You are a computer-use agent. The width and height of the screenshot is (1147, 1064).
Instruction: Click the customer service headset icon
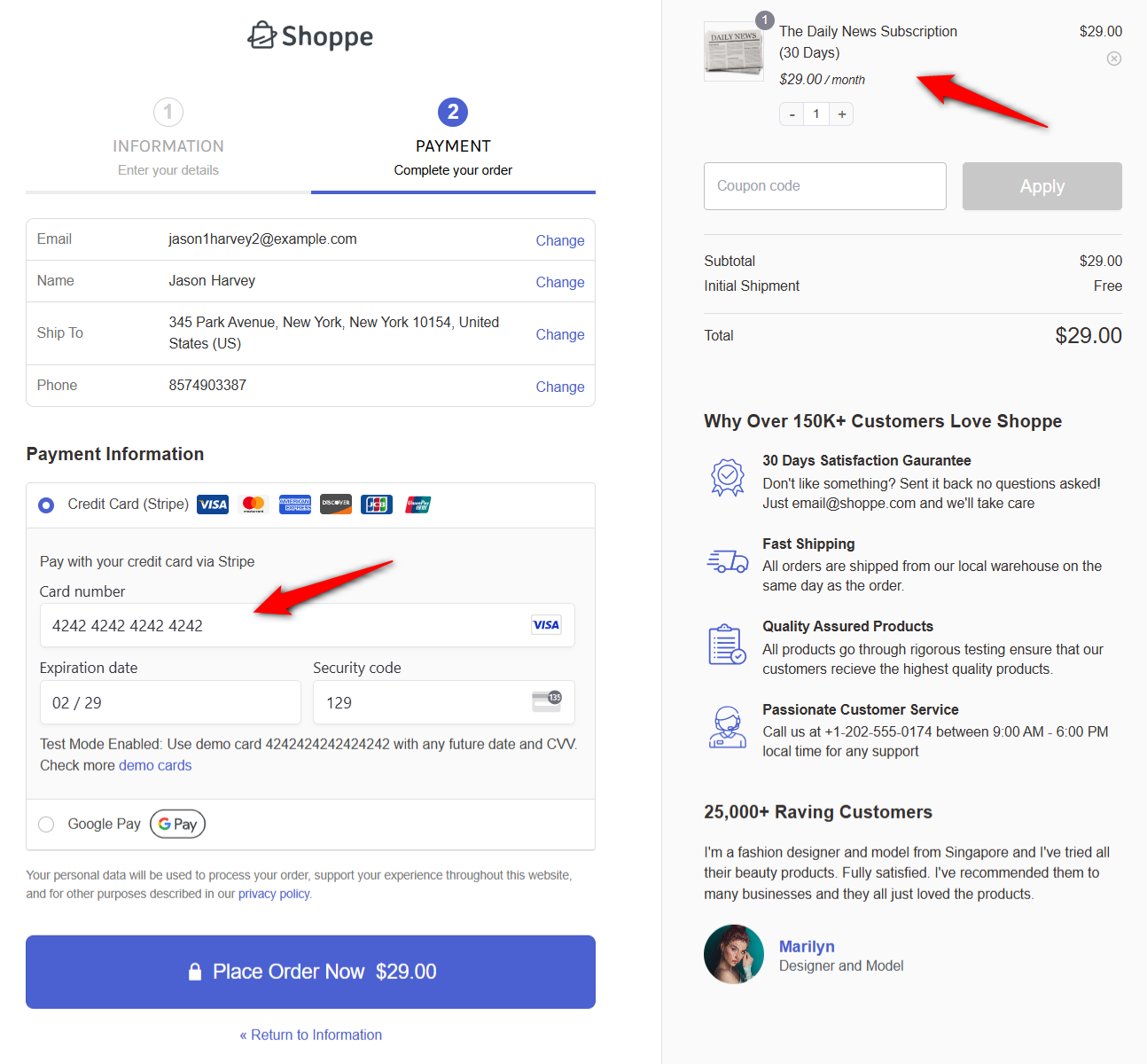(728, 728)
